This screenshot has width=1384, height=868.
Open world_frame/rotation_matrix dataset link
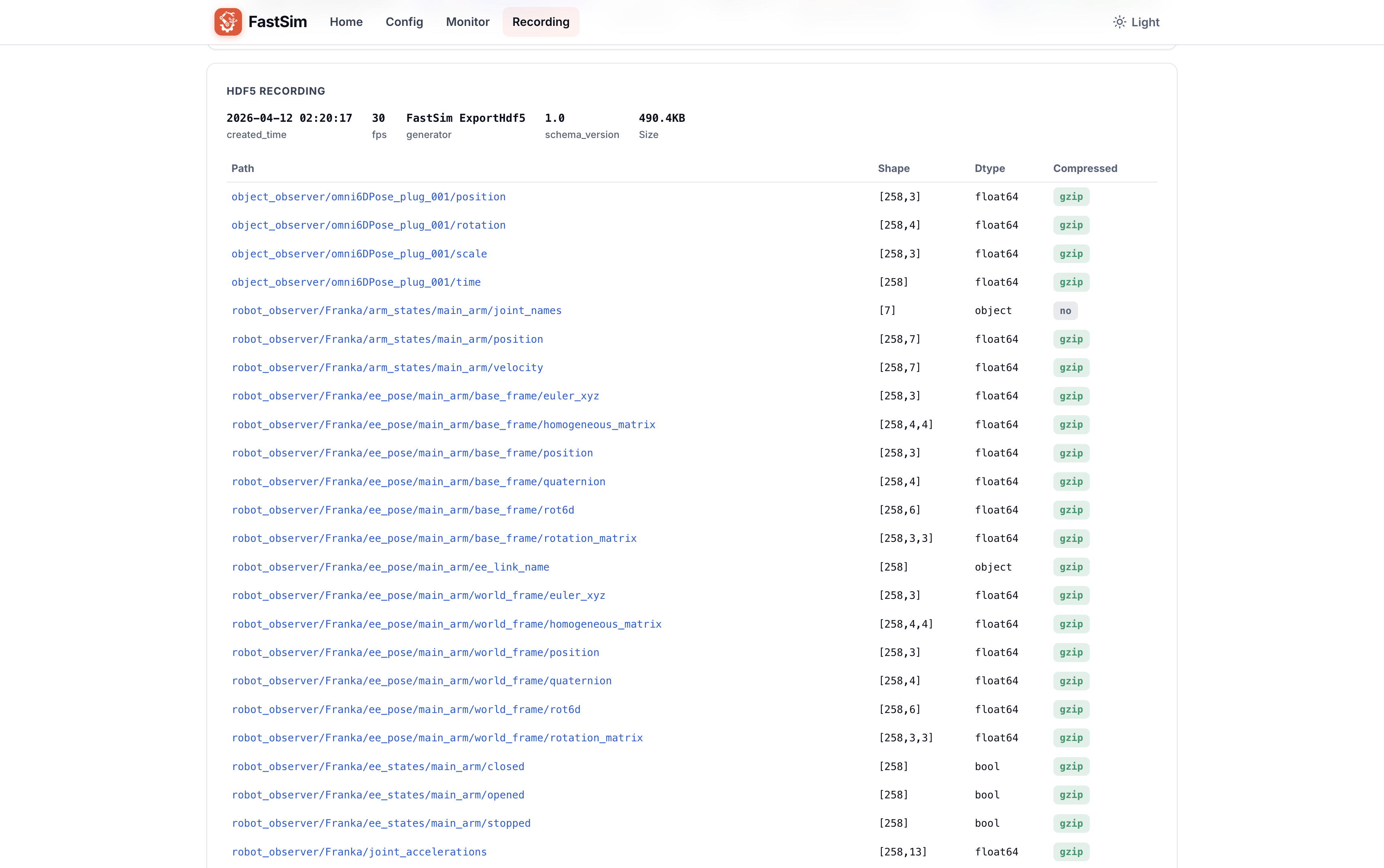(x=437, y=738)
